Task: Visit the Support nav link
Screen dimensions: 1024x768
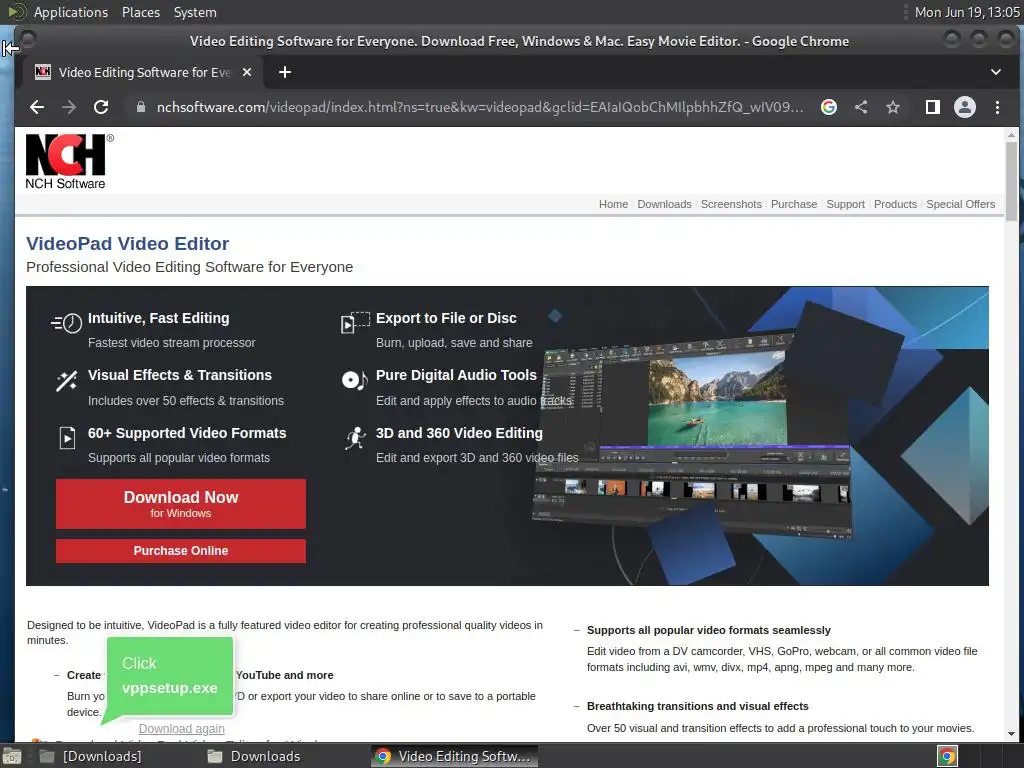Action: [x=845, y=204]
